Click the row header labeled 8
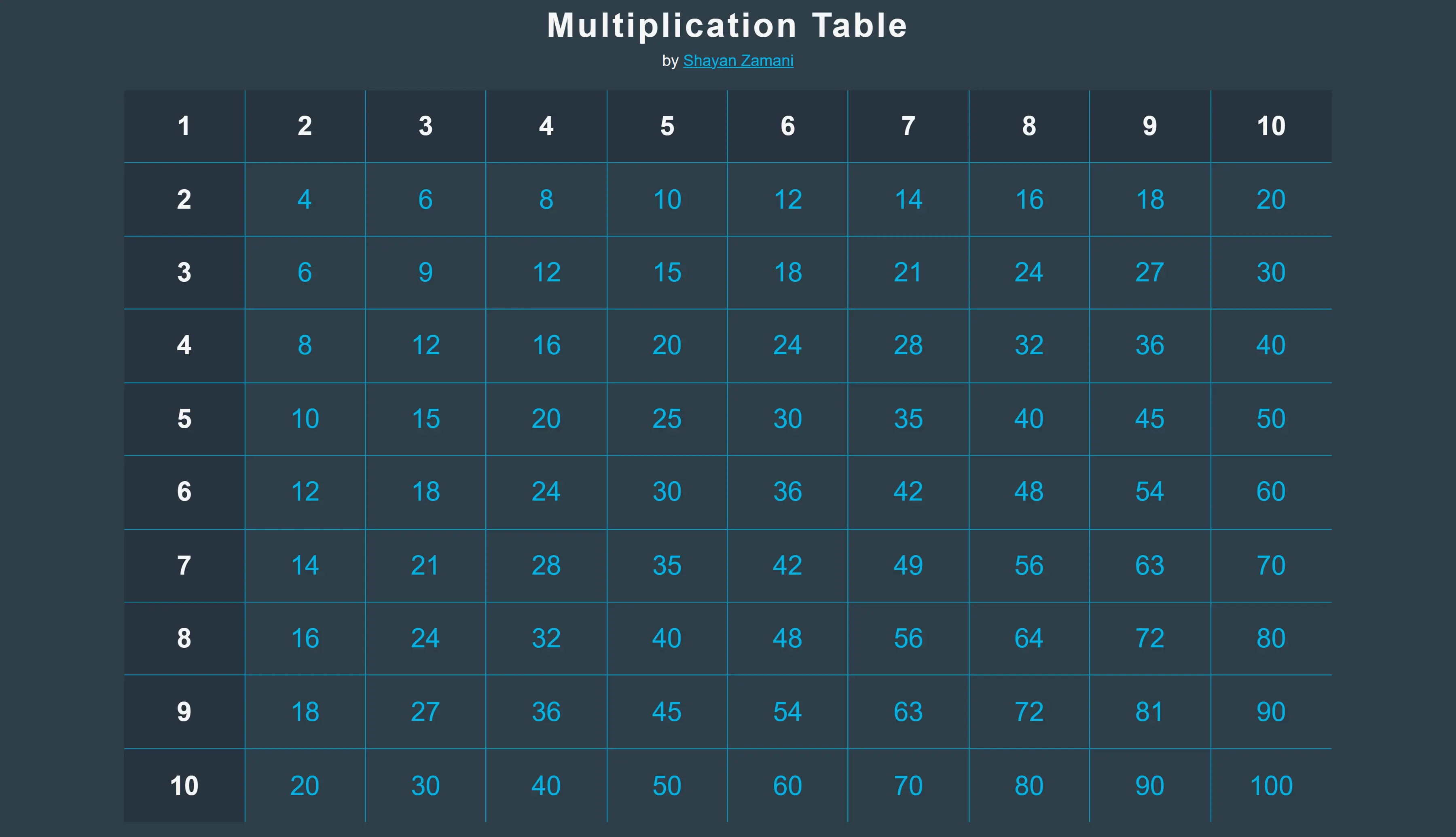This screenshot has width=1456, height=837. point(184,638)
